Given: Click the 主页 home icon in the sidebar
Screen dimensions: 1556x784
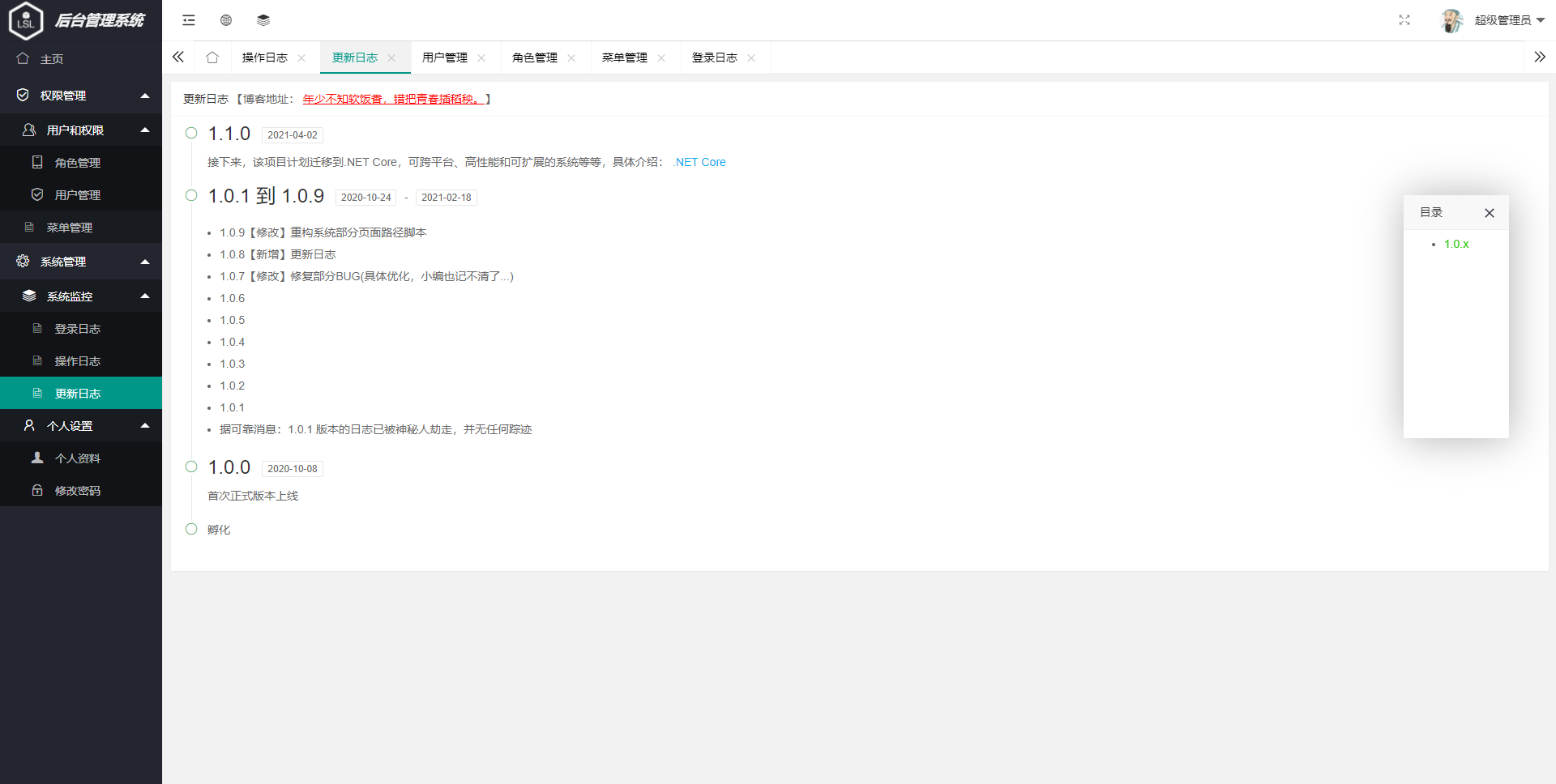Looking at the screenshot, I should [22, 58].
